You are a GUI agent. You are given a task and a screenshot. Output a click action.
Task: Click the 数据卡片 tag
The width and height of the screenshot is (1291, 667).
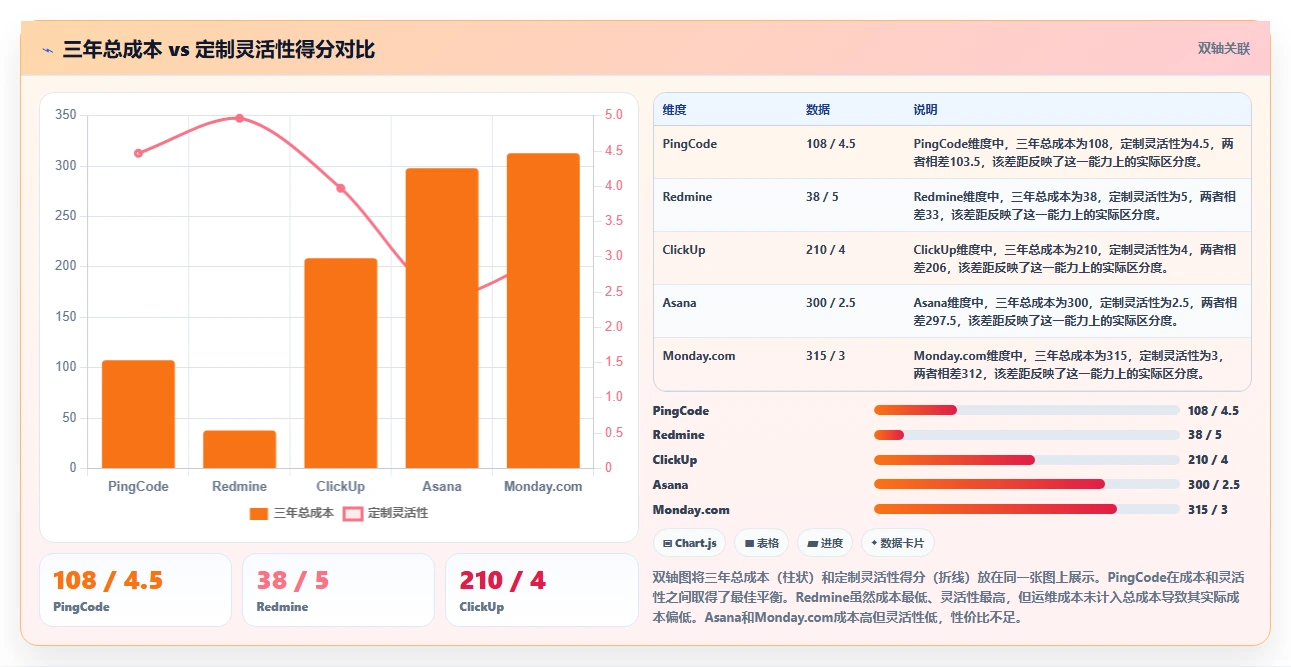click(897, 543)
